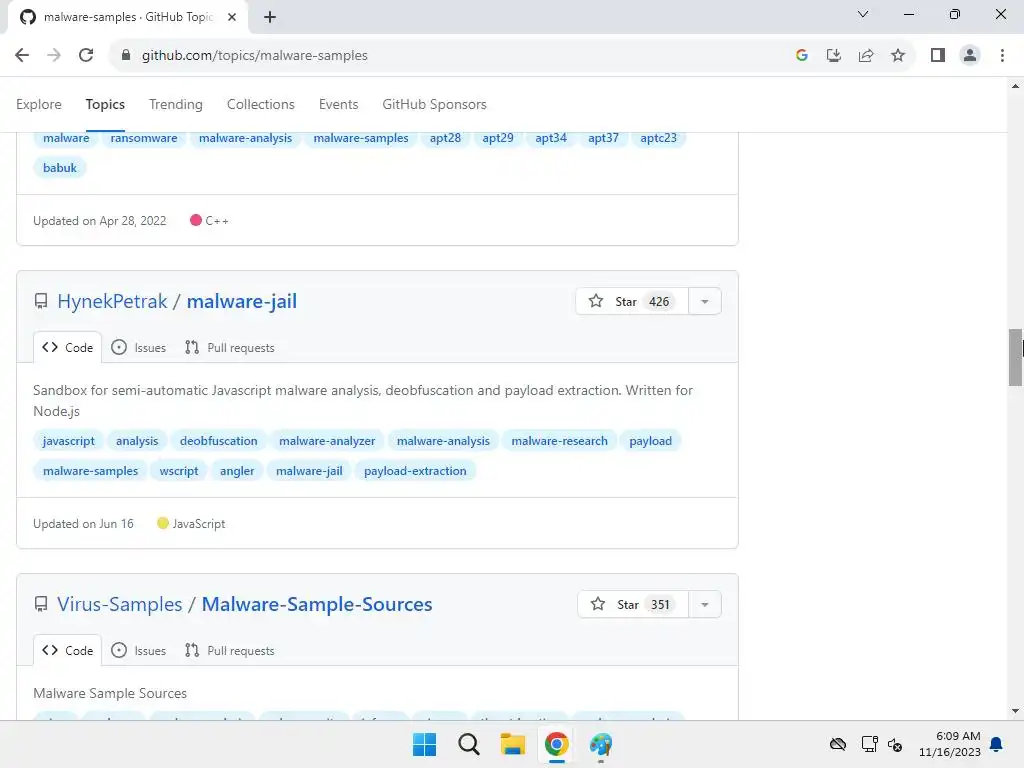The width and height of the screenshot is (1024, 768).
Task: Reload the page with refresh icon
Action: [86, 56]
